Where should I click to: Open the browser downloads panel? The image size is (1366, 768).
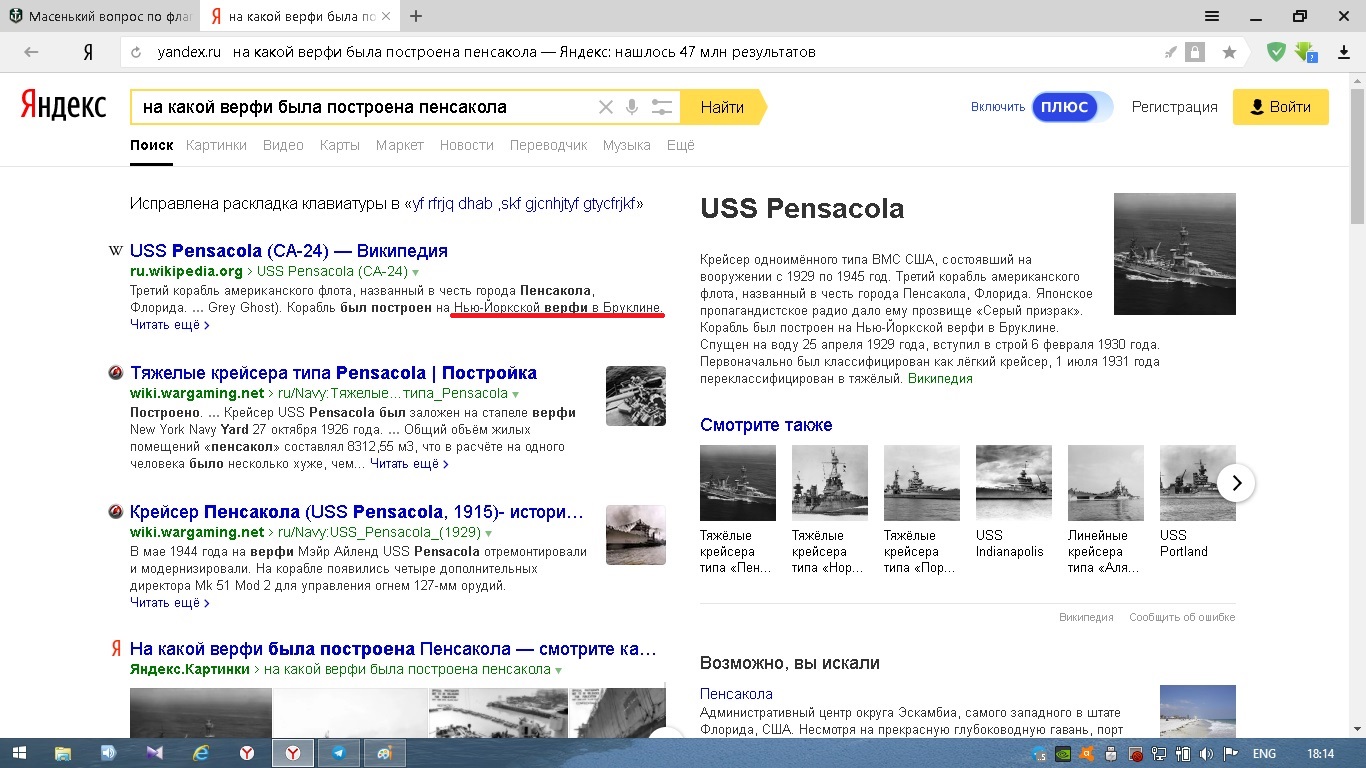pos(1343,52)
